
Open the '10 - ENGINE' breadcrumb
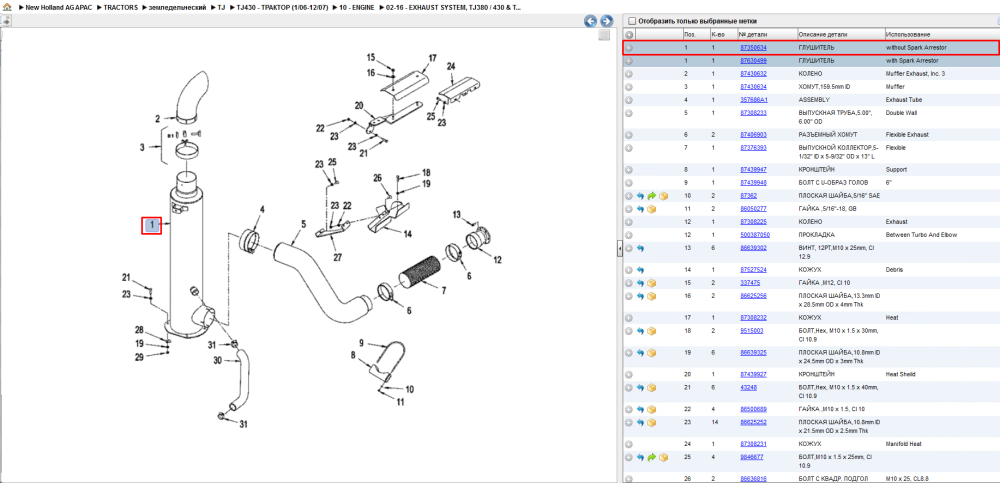[357, 7]
